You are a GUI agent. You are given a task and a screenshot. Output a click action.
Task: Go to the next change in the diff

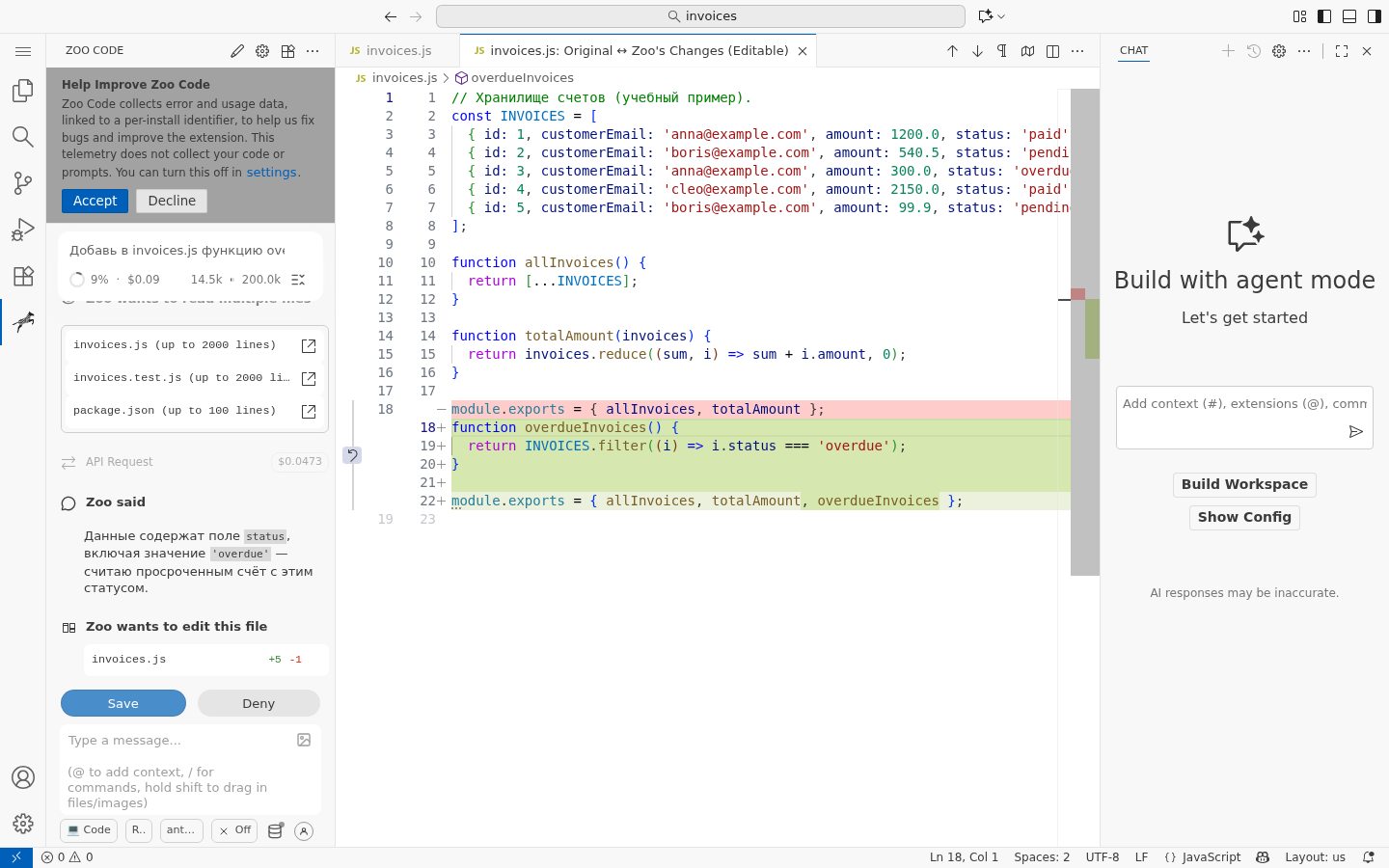click(x=977, y=51)
